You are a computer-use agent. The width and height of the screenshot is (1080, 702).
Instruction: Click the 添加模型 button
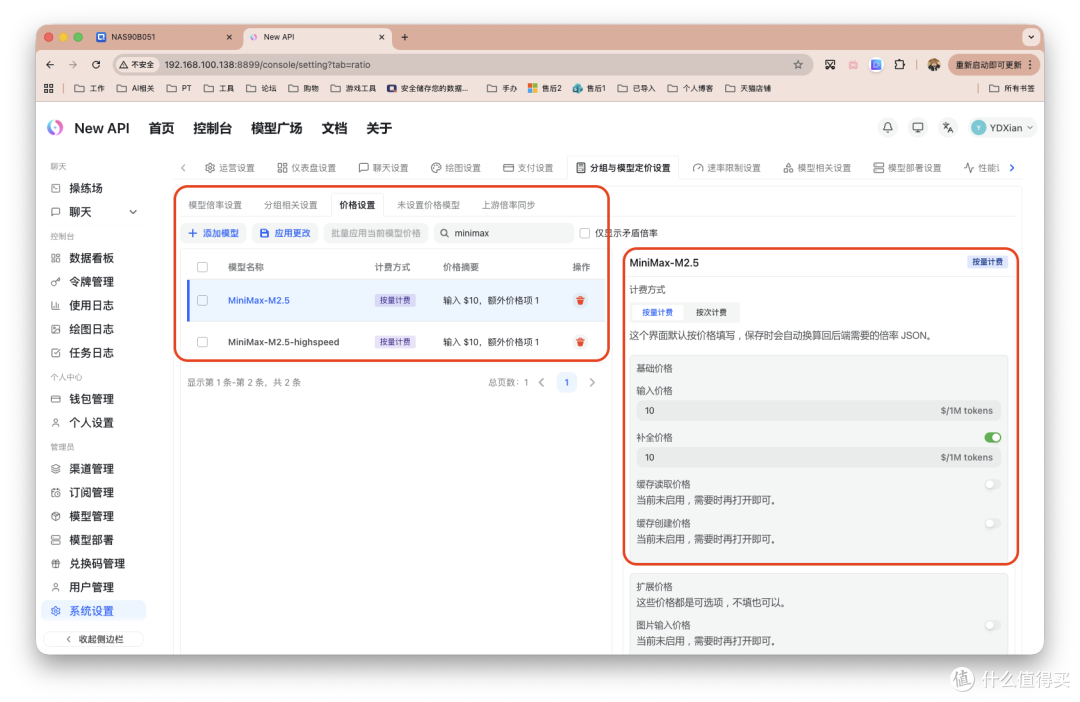point(214,234)
